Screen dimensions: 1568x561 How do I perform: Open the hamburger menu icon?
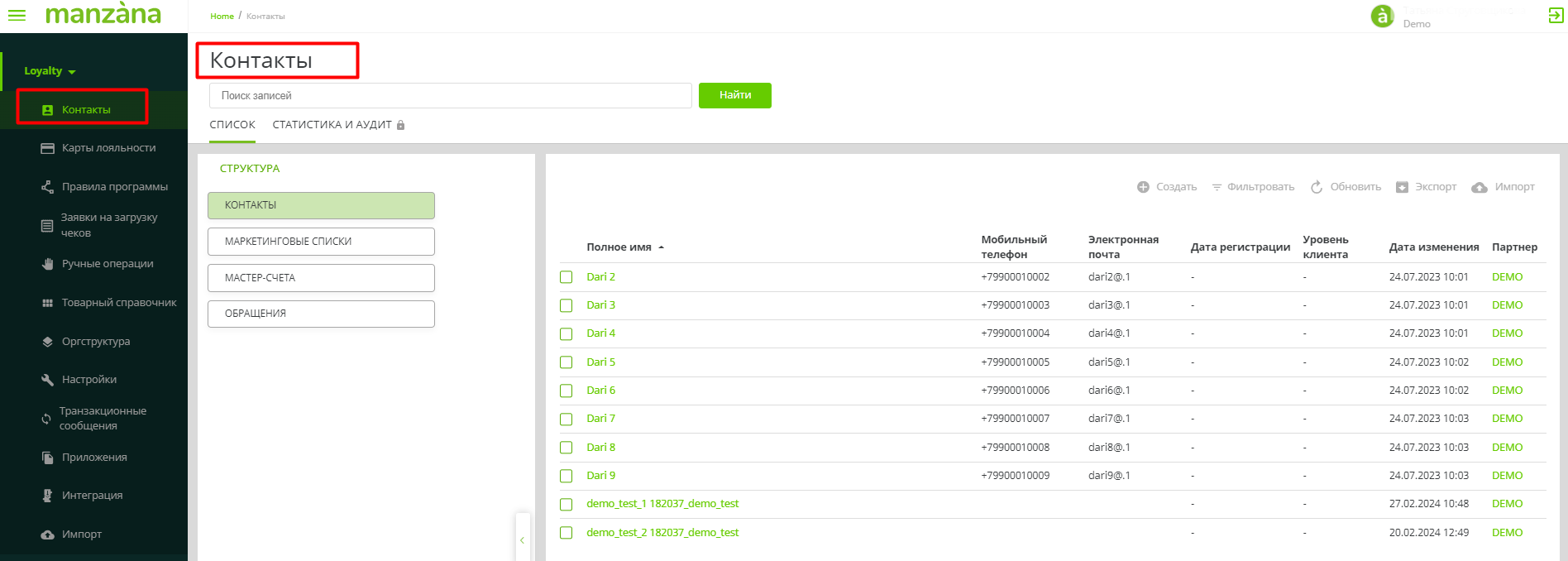click(x=17, y=15)
